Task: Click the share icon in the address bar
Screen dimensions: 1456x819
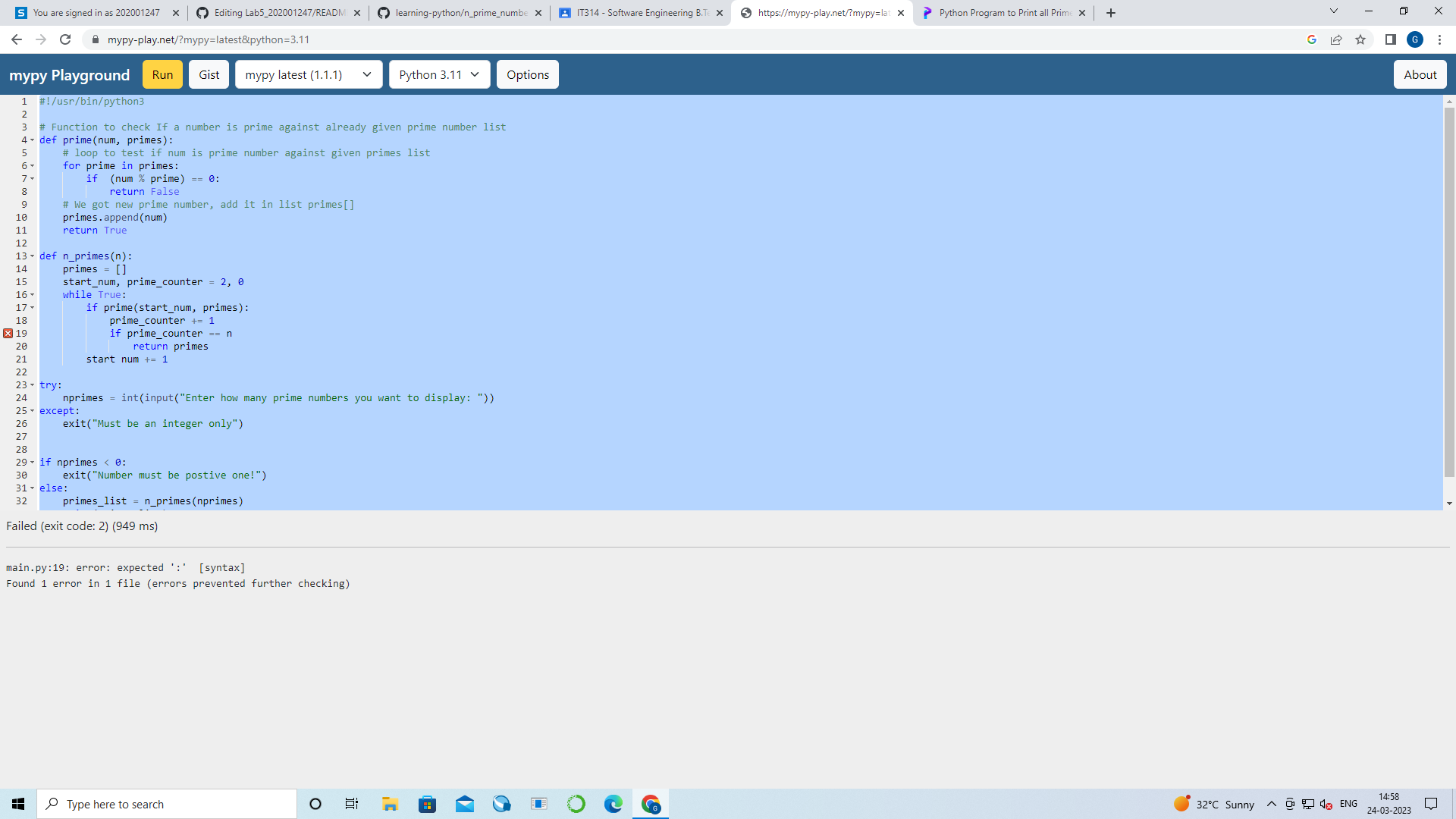Action: (1336, 39)
